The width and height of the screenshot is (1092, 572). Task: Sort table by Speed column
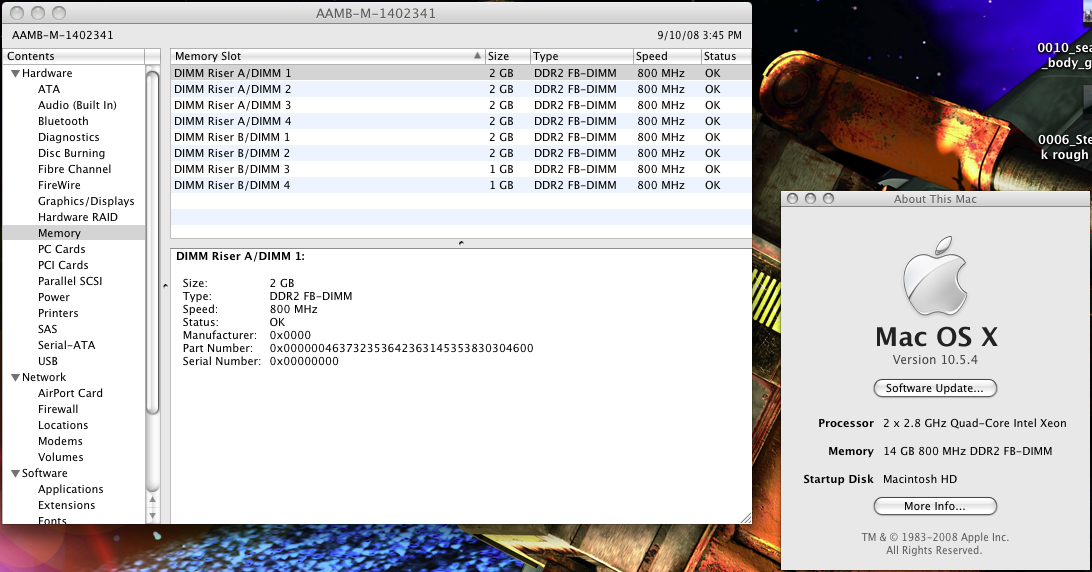(666, 56)
